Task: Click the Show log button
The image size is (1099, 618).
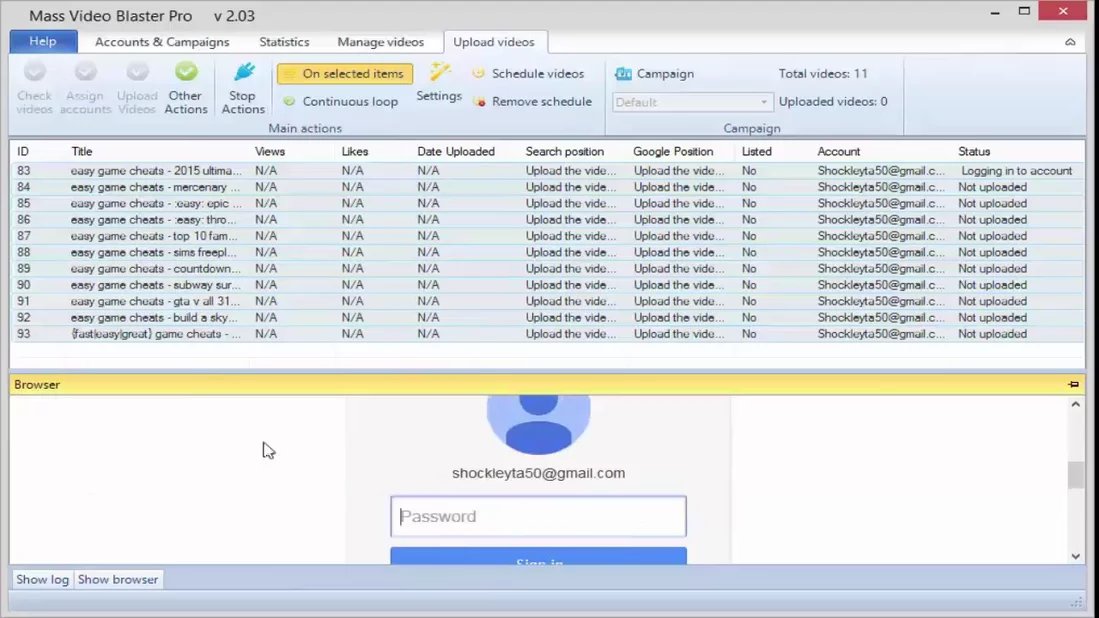Action: (x=42, y=579)
